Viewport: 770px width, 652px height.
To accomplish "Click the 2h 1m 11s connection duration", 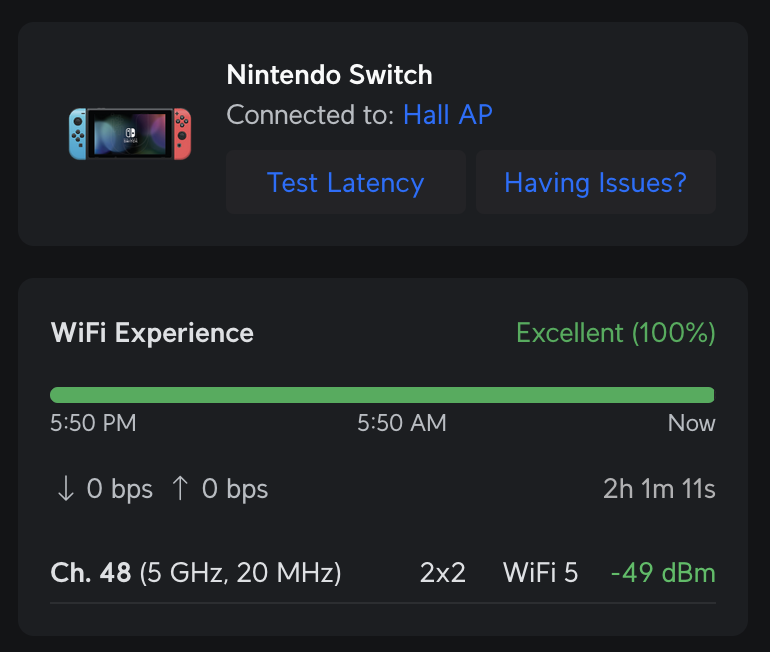I will 659,489.
